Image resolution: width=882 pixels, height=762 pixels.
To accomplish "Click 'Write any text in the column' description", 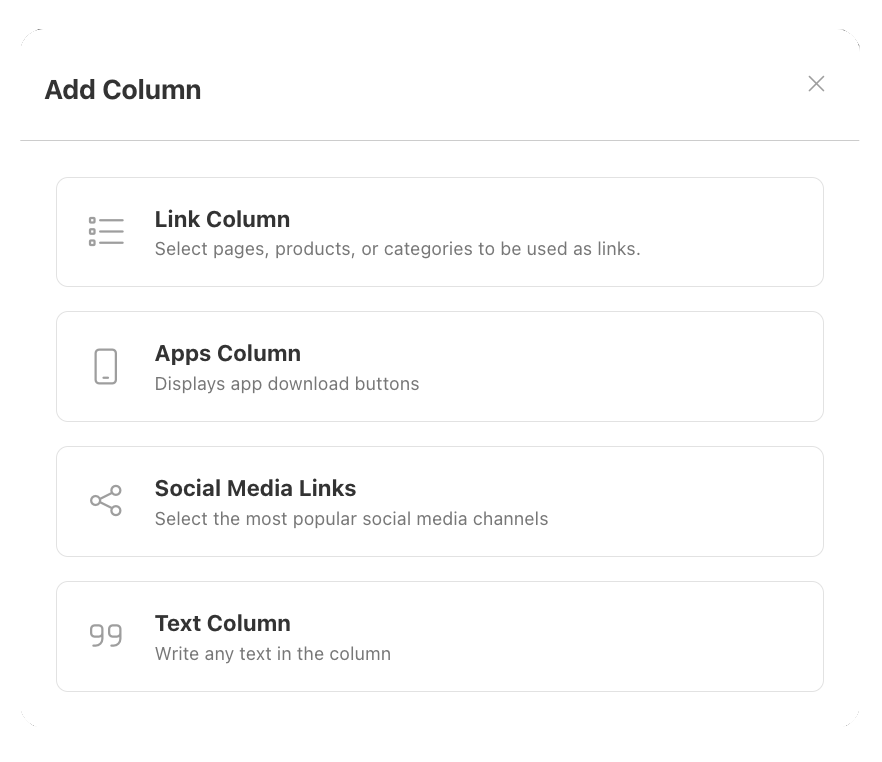I will click(x=273, y=653).
